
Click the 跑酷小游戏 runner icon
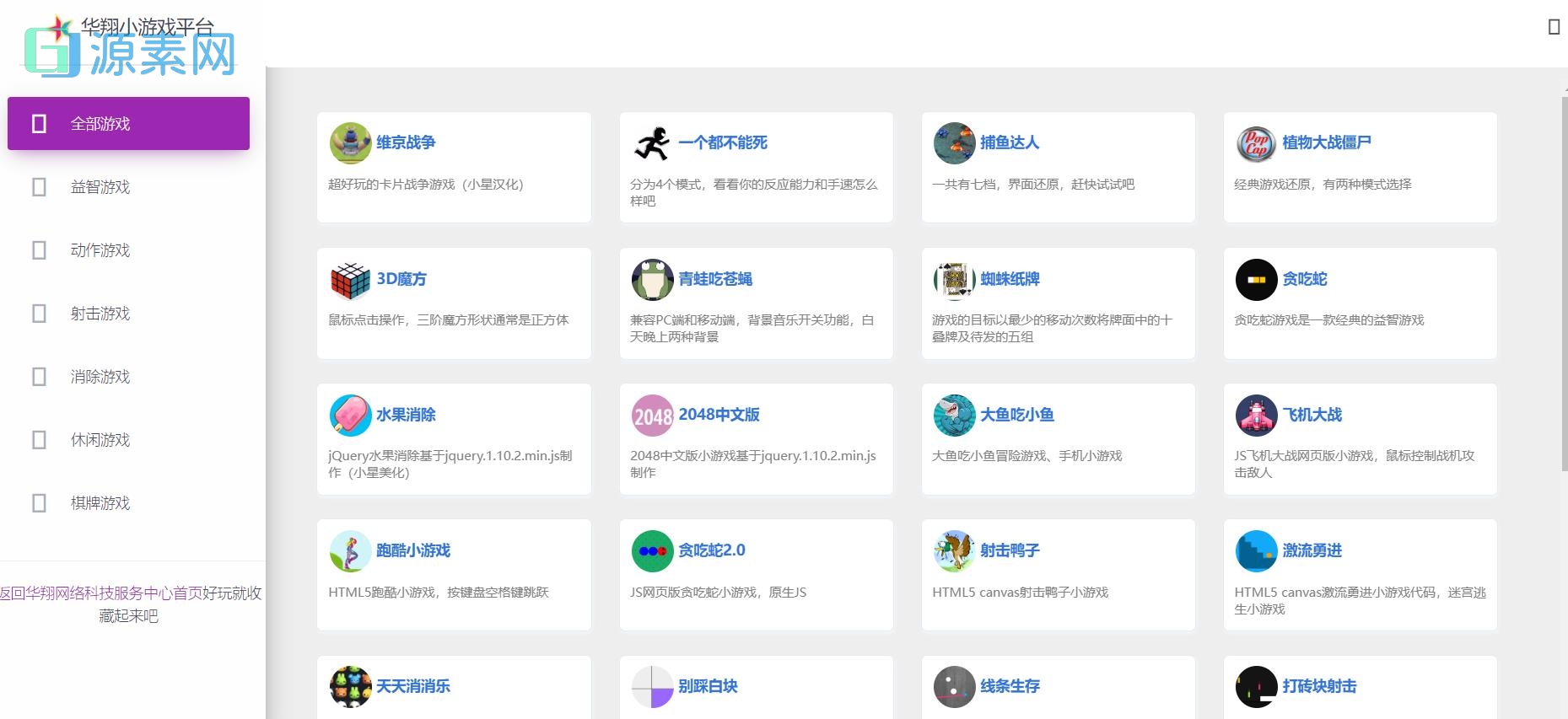pos(350,551)
